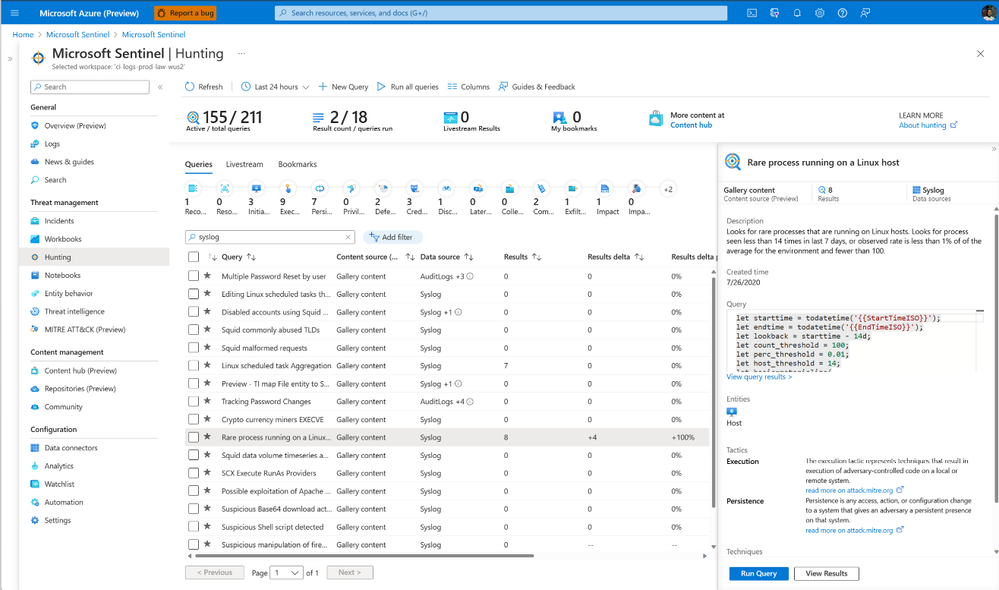Collapse the left navigation menu
The height and width of the screenshot is (590, 999).
point(160,87)
